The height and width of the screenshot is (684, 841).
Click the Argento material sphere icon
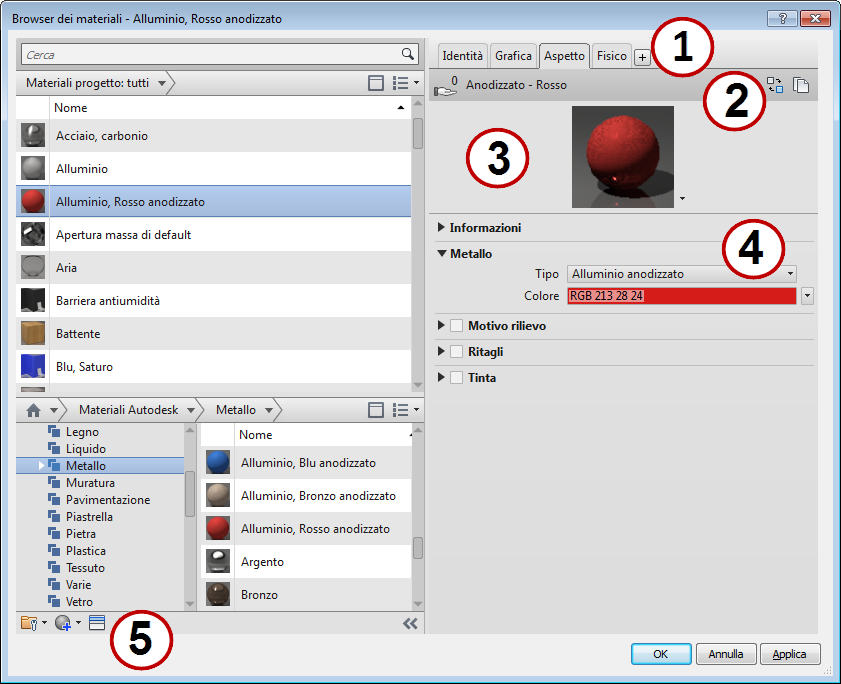tap(218, 561)
